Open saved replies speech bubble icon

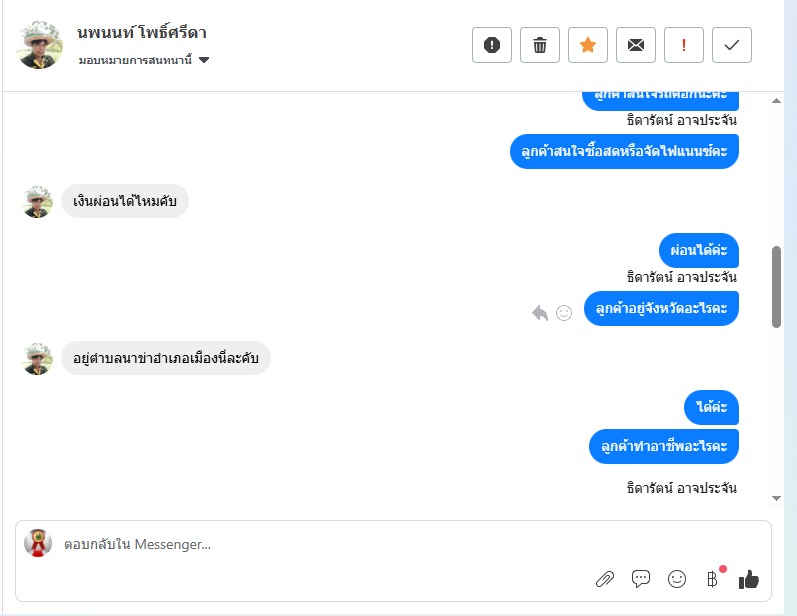click(641, 579)
